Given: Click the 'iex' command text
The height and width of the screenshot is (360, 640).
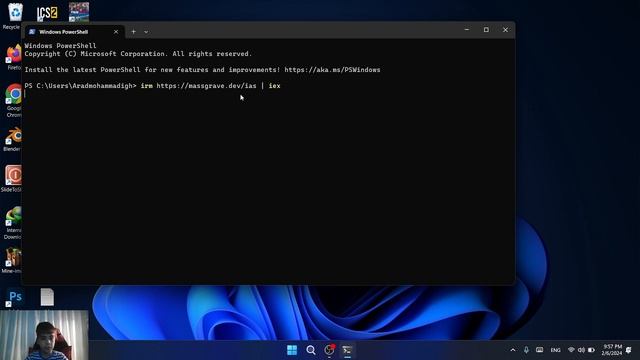Looking at the screenshot, I should click(274, 86).
